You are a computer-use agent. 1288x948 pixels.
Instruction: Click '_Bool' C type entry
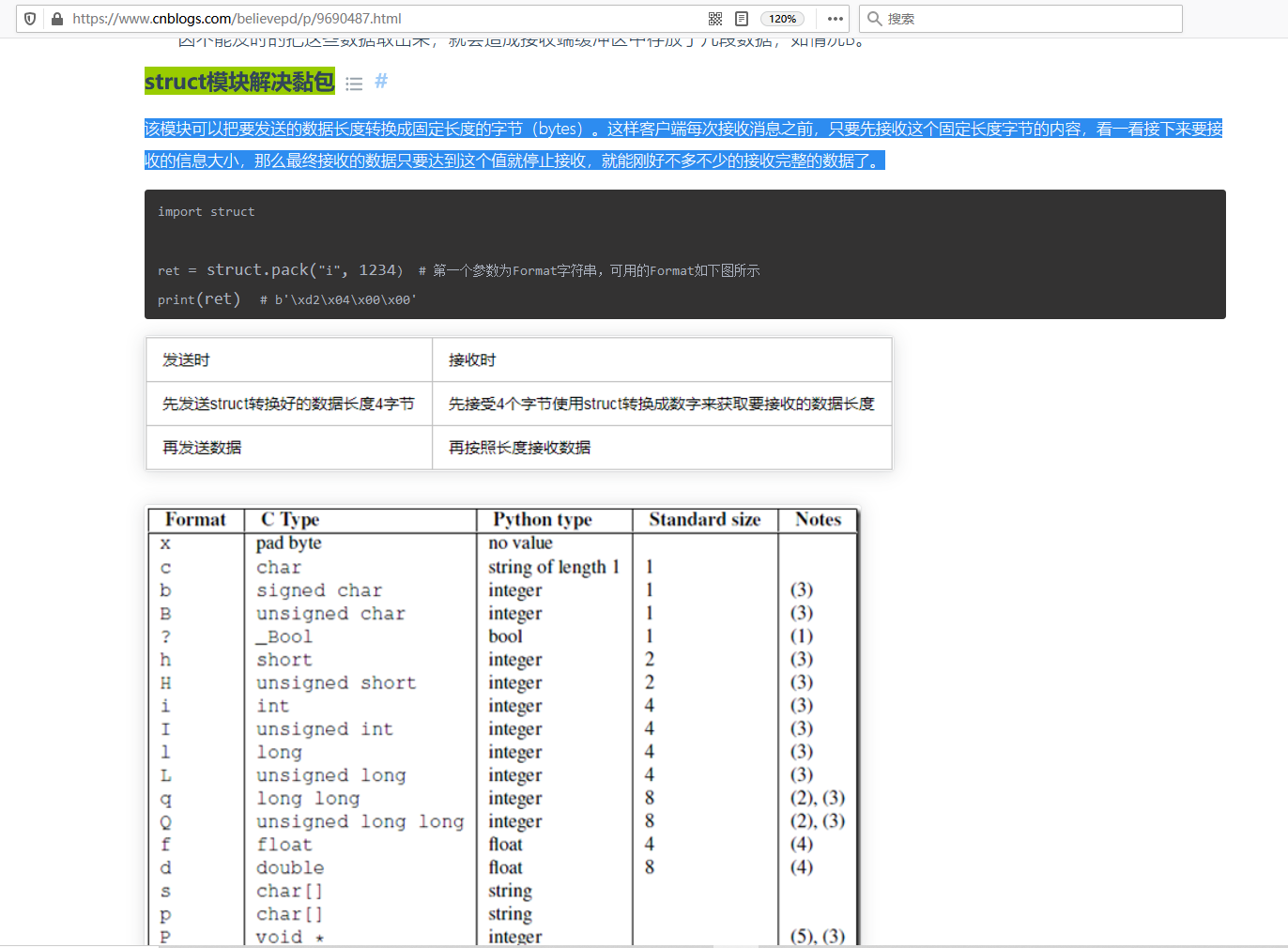pos(284,636)
